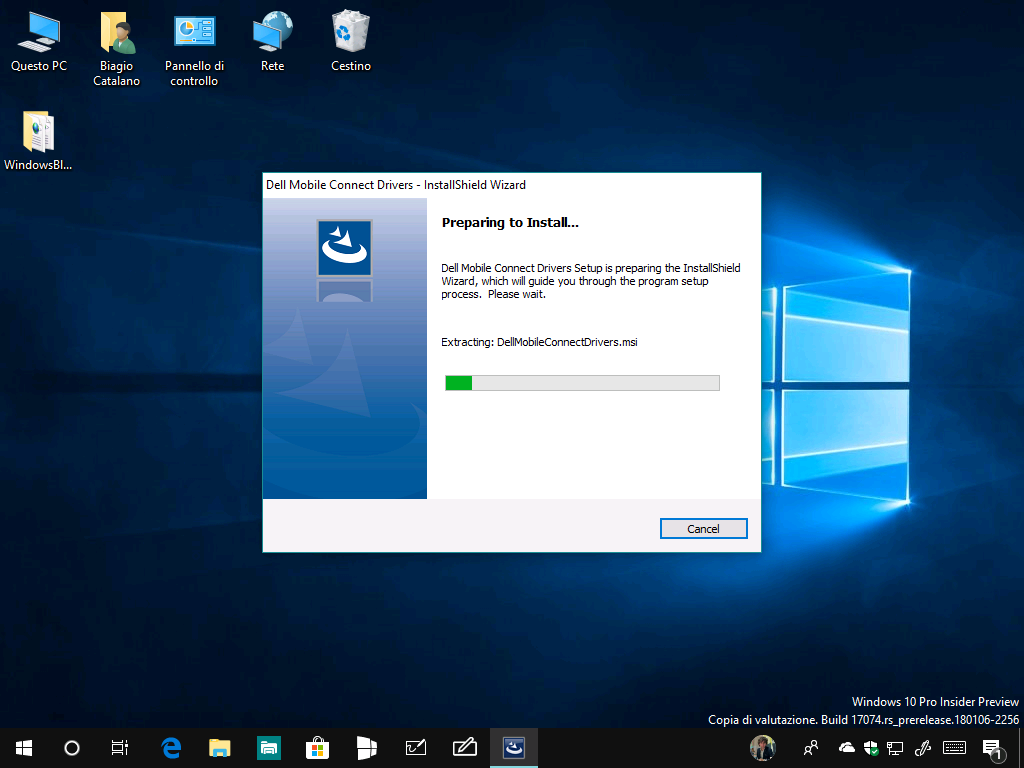Viewport: 1024px width, 768px height.
Task: Select the WindowsBl... folder on the desktop
Action: coord(38,140)
